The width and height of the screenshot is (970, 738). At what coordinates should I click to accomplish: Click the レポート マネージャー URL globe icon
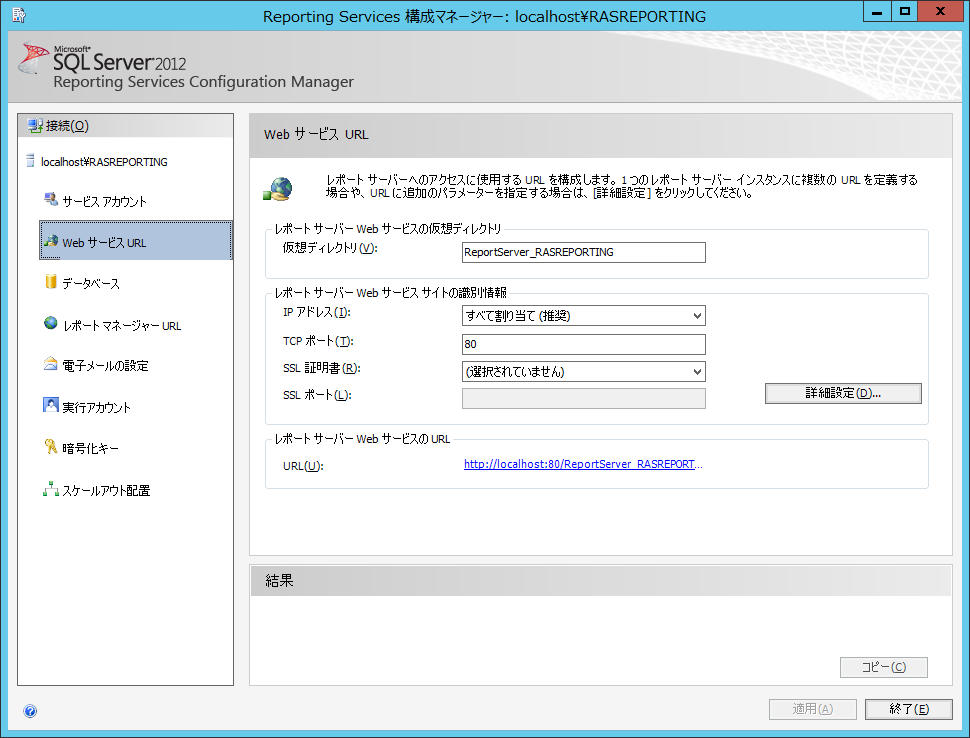(50, 324)
